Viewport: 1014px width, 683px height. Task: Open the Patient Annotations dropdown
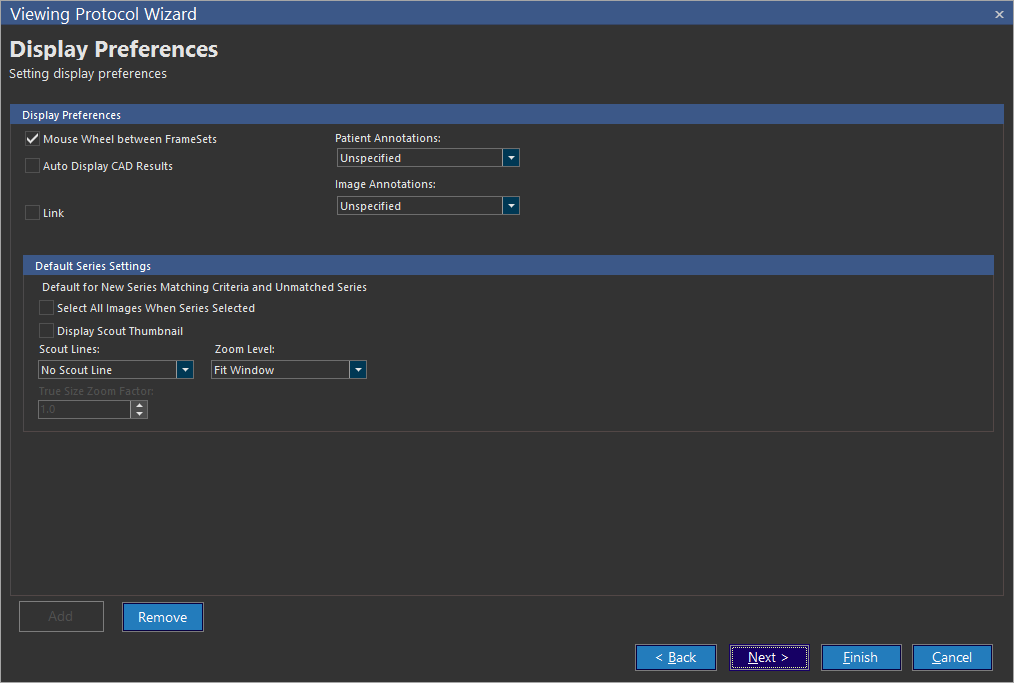(511, 158)
